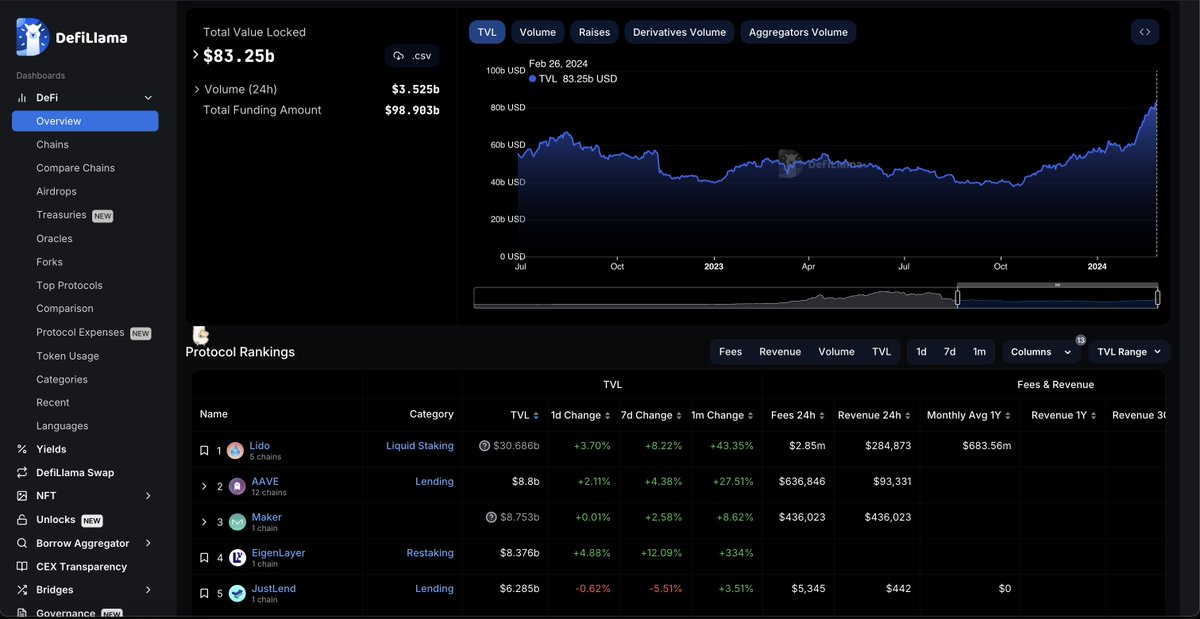Expand the AAVE row child protocols
The width and height of the screenshot is (1200, 619).
click(x=204, y=487)
